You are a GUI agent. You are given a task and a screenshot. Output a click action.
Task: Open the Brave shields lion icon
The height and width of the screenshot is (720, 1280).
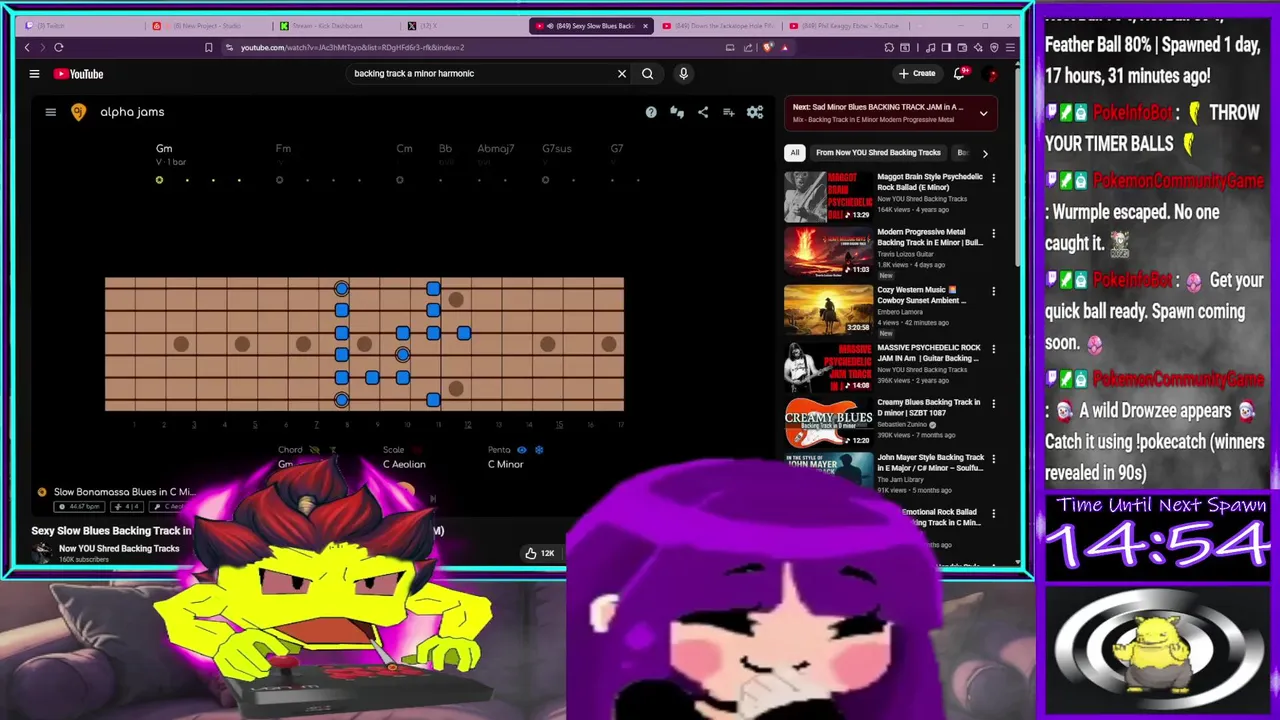768,47
